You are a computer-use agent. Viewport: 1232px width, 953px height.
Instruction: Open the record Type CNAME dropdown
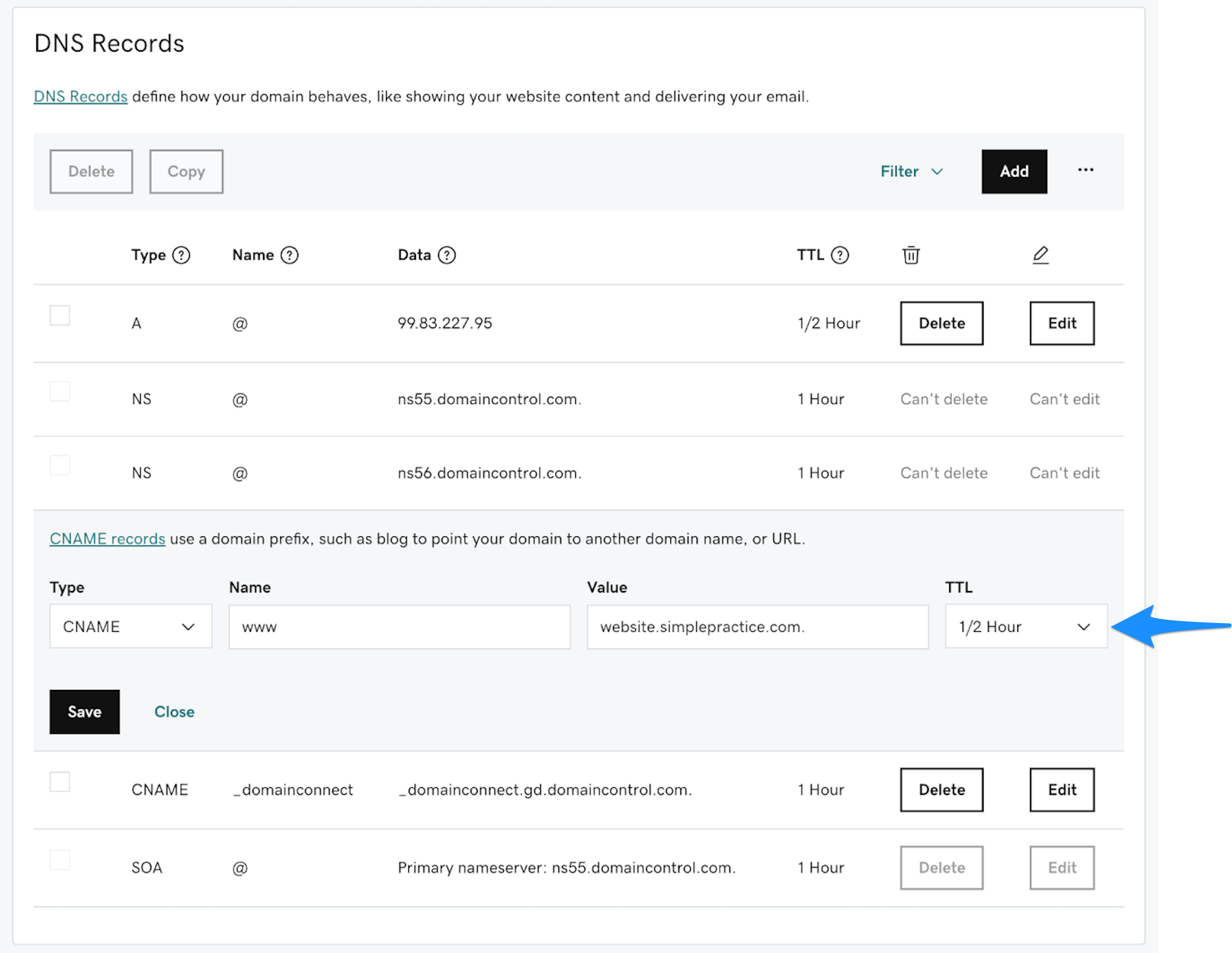coord(131,627)
